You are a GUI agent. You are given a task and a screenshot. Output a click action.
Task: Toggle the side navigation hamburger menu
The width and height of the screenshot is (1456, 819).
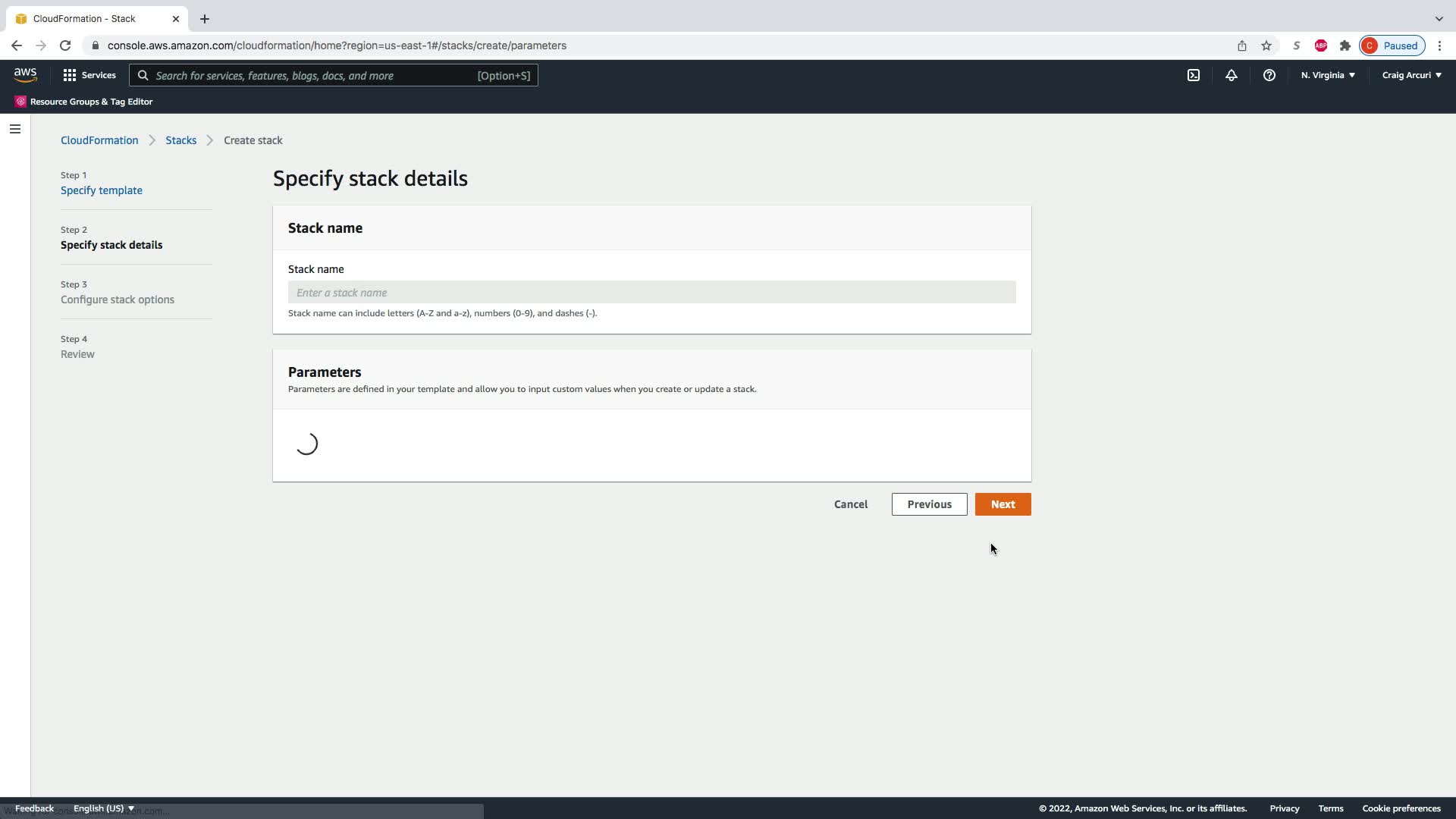pos(15,129)
